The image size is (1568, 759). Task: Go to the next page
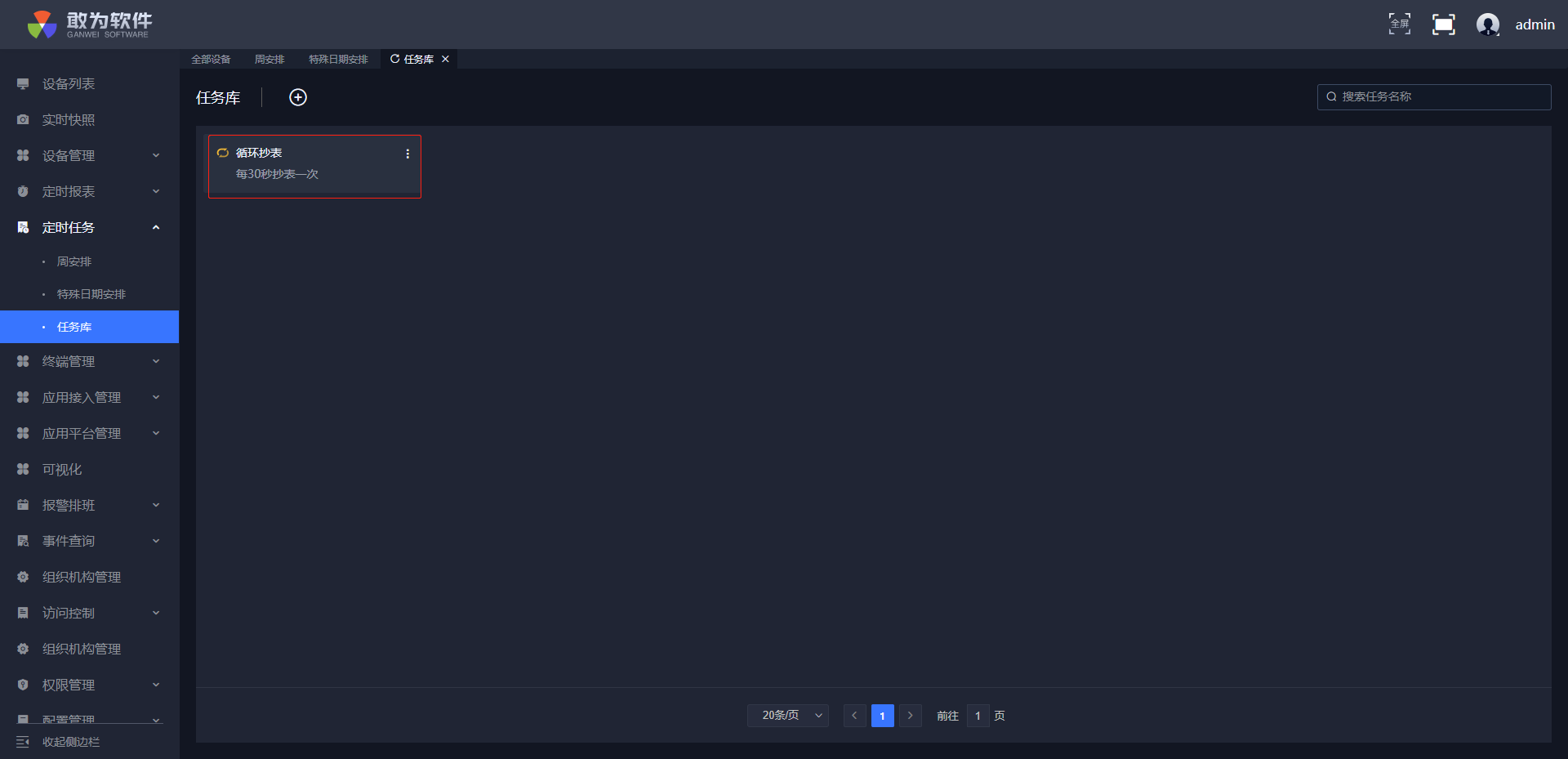tap(911, 716)
